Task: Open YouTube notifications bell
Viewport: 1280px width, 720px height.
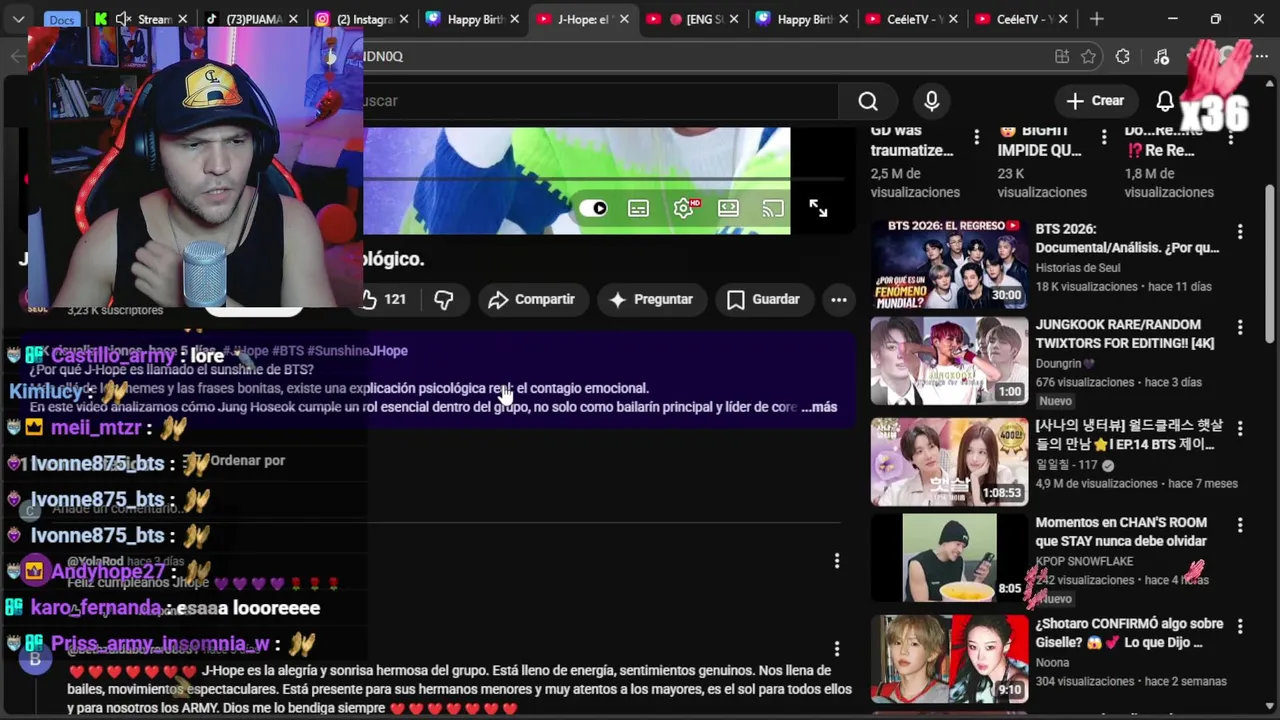Action: (x=1165, y=101)
